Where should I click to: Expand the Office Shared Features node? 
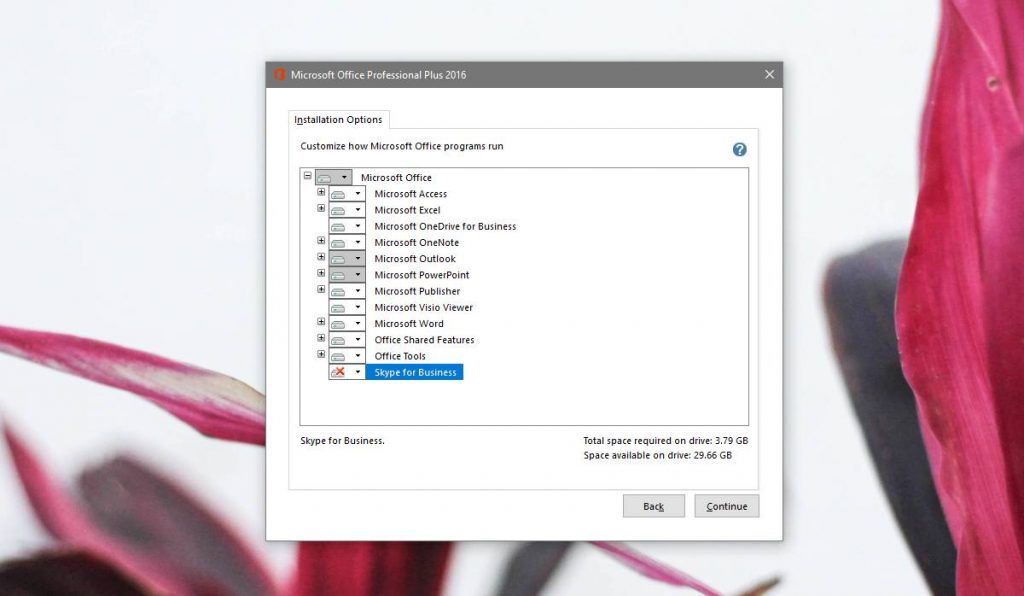point(321,338)
